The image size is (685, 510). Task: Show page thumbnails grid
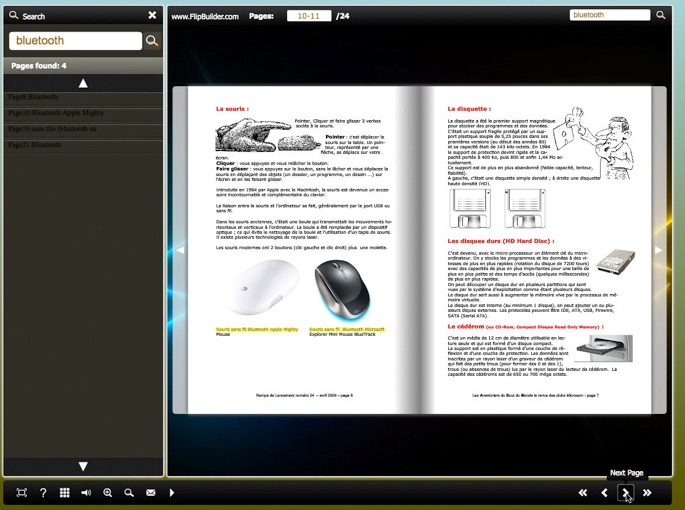[65, 493]
